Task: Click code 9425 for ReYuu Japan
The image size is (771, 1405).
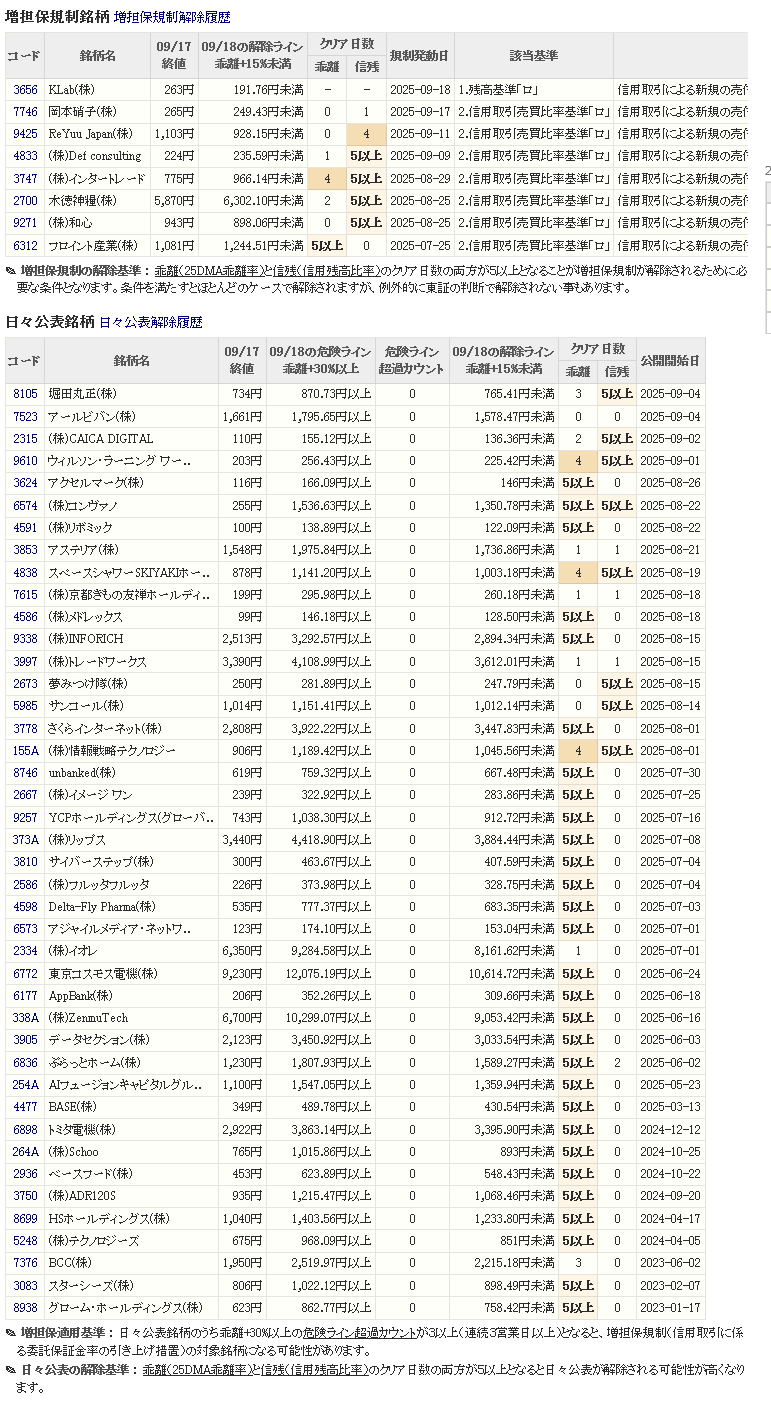Action: pos(25,134)
